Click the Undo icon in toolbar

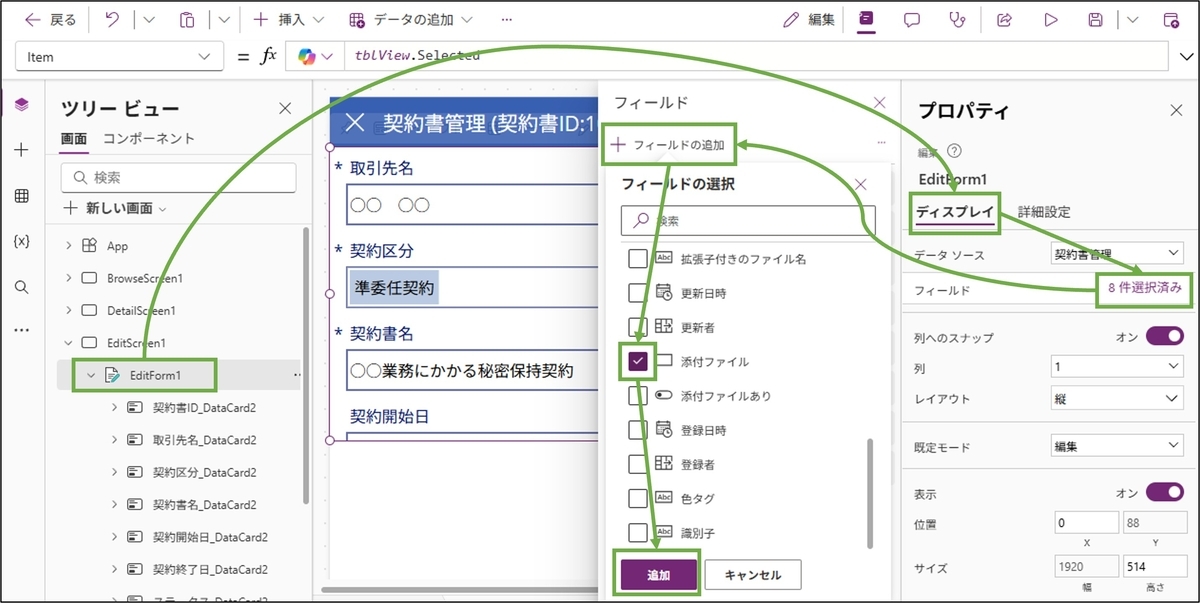(112, 19)
